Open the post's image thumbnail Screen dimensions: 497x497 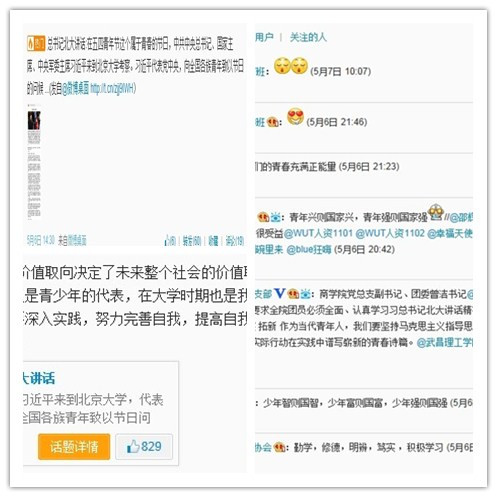[x=34, y=161]
